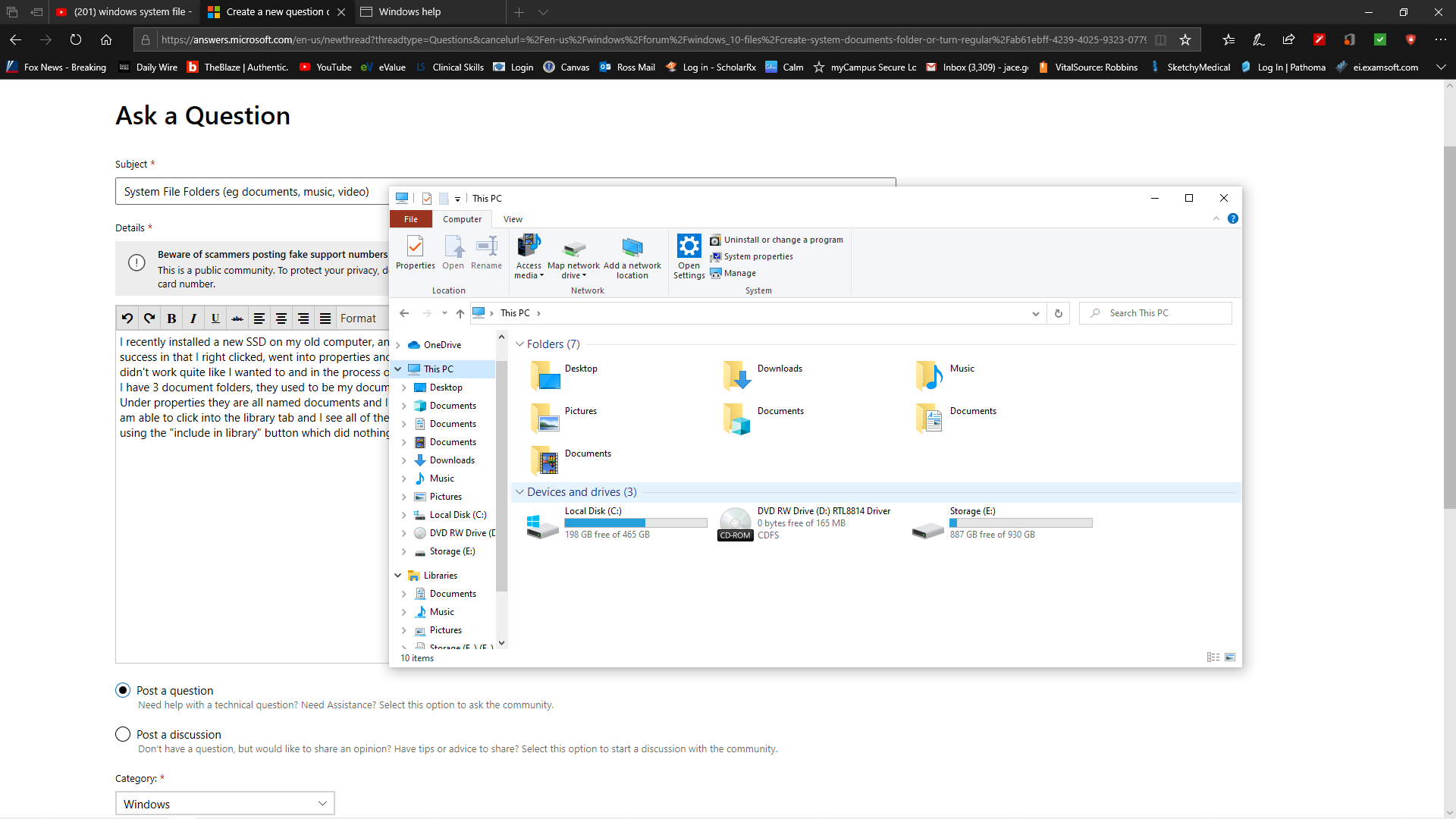Toggle underline formatting in editor
The image size is (1456, 819).
[x=215, y=318]
